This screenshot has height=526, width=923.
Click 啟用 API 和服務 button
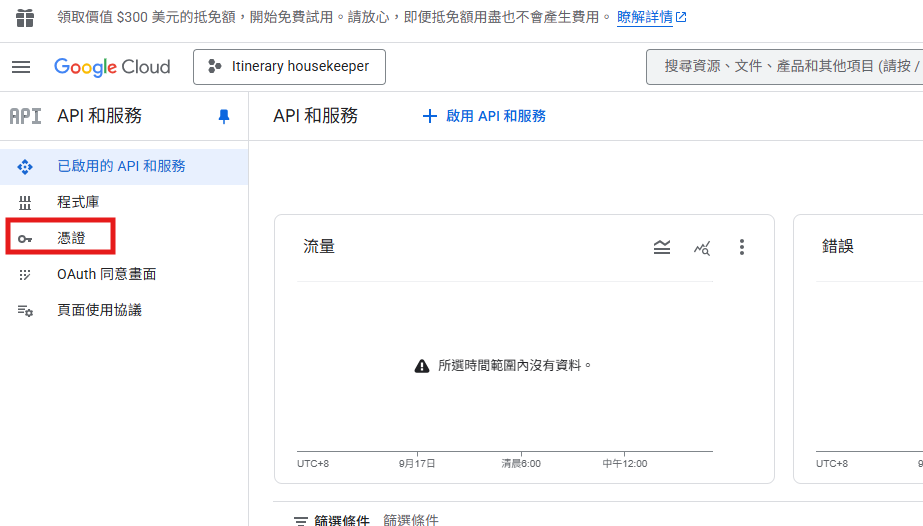[484, 116]
